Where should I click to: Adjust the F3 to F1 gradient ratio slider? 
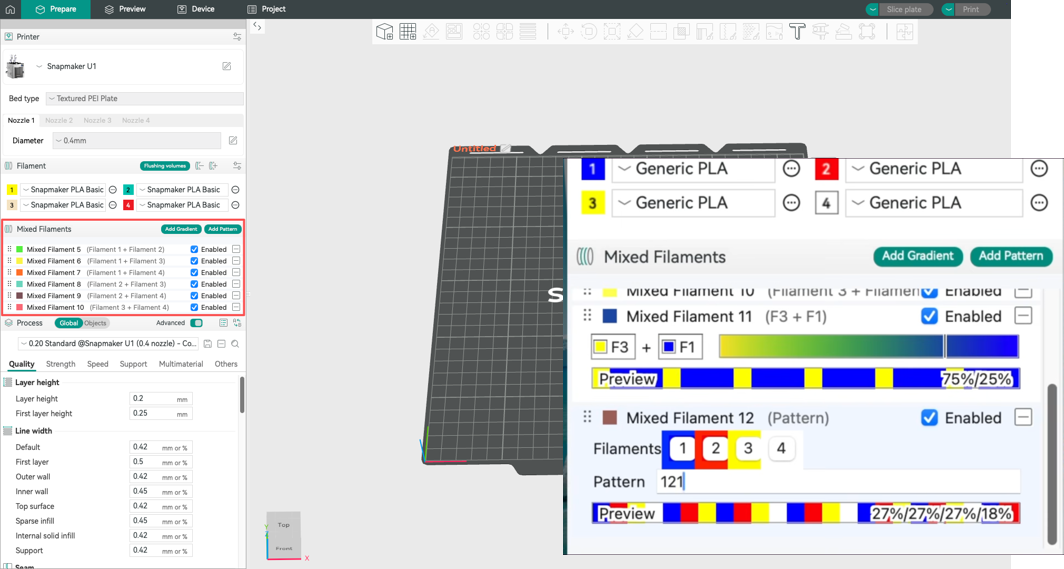tap(869, 347)
